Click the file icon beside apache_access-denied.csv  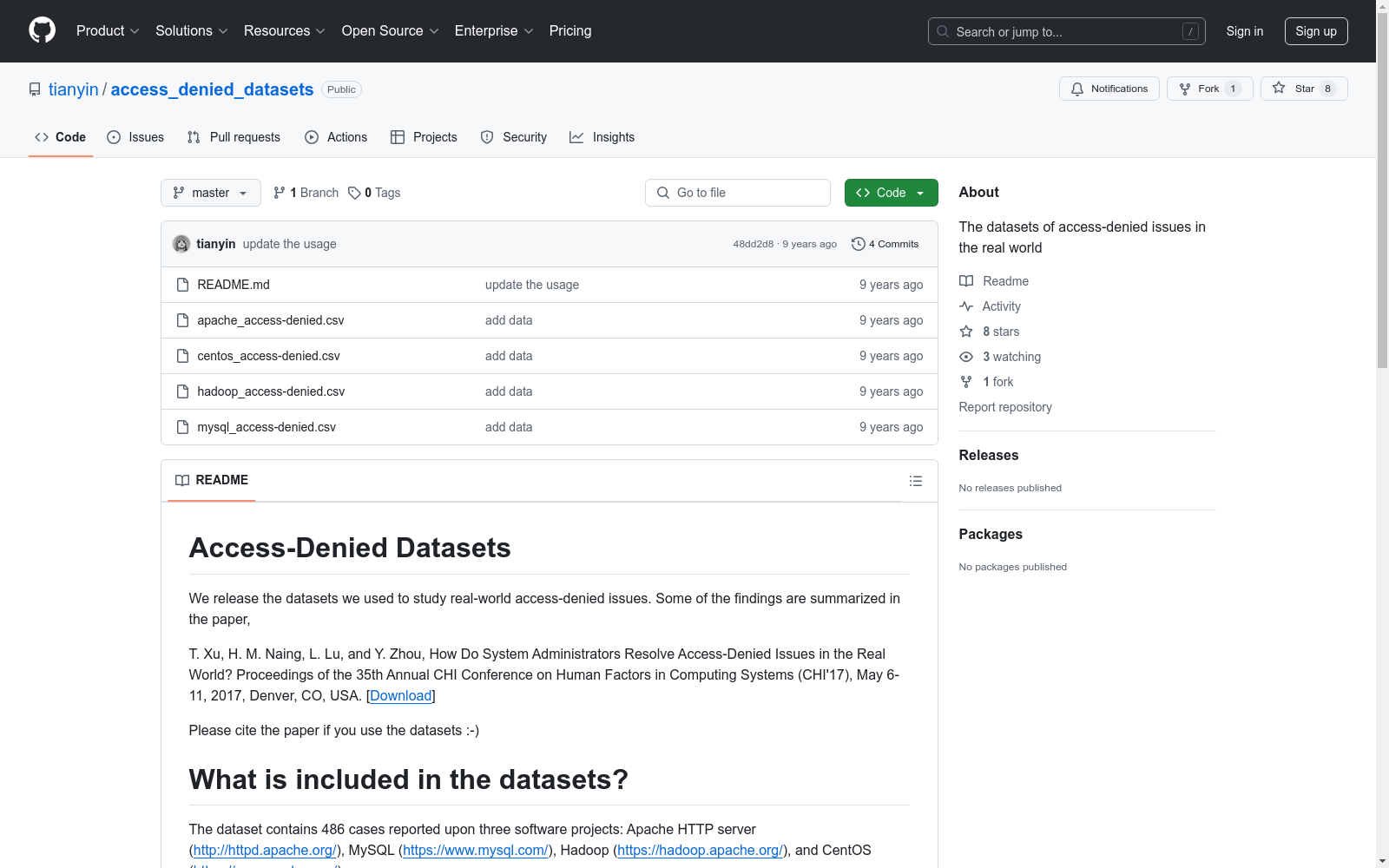point(182,320)
